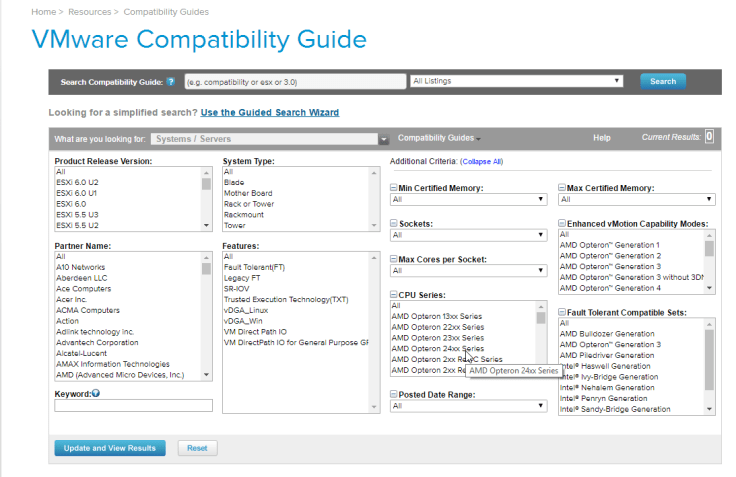Focus the Keyword input field
The height and width of the screenshot is (477, 736).
pyautogui.click(x=133, y=405)
